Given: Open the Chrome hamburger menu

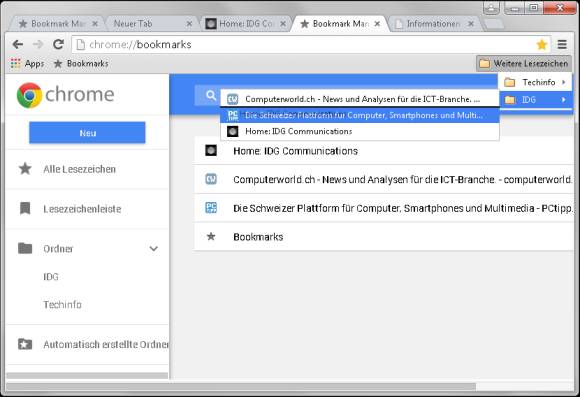Looking at the screenshot, I should [x=562, y=44].
